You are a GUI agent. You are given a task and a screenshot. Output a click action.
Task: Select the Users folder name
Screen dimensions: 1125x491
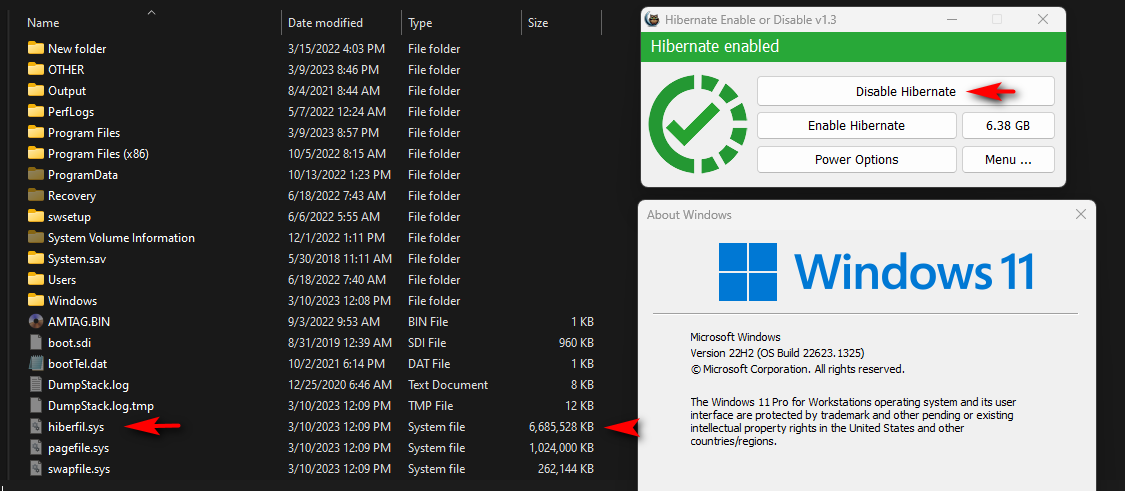(x=62, y=279)
